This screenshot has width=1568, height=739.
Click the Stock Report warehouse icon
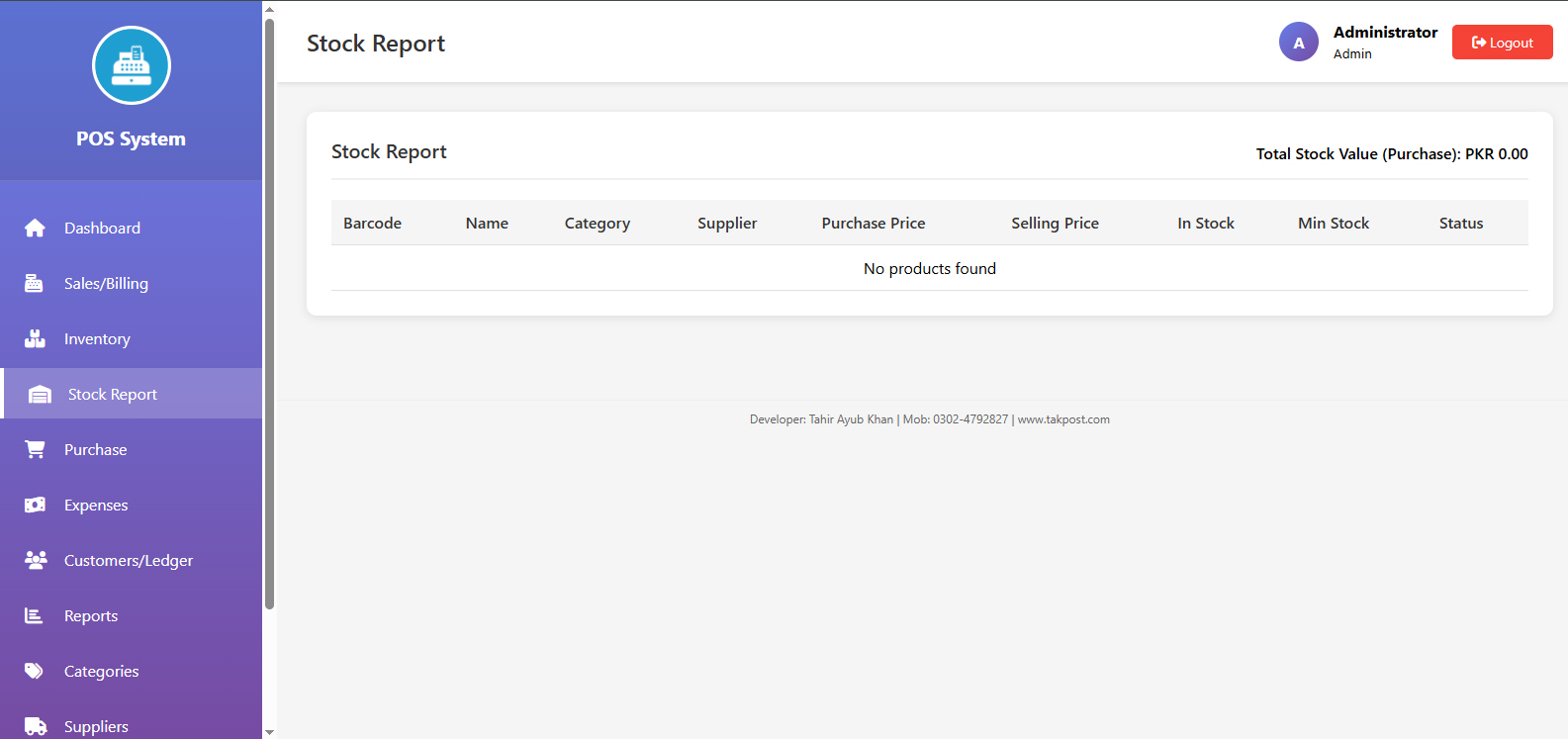coord(40,395)
